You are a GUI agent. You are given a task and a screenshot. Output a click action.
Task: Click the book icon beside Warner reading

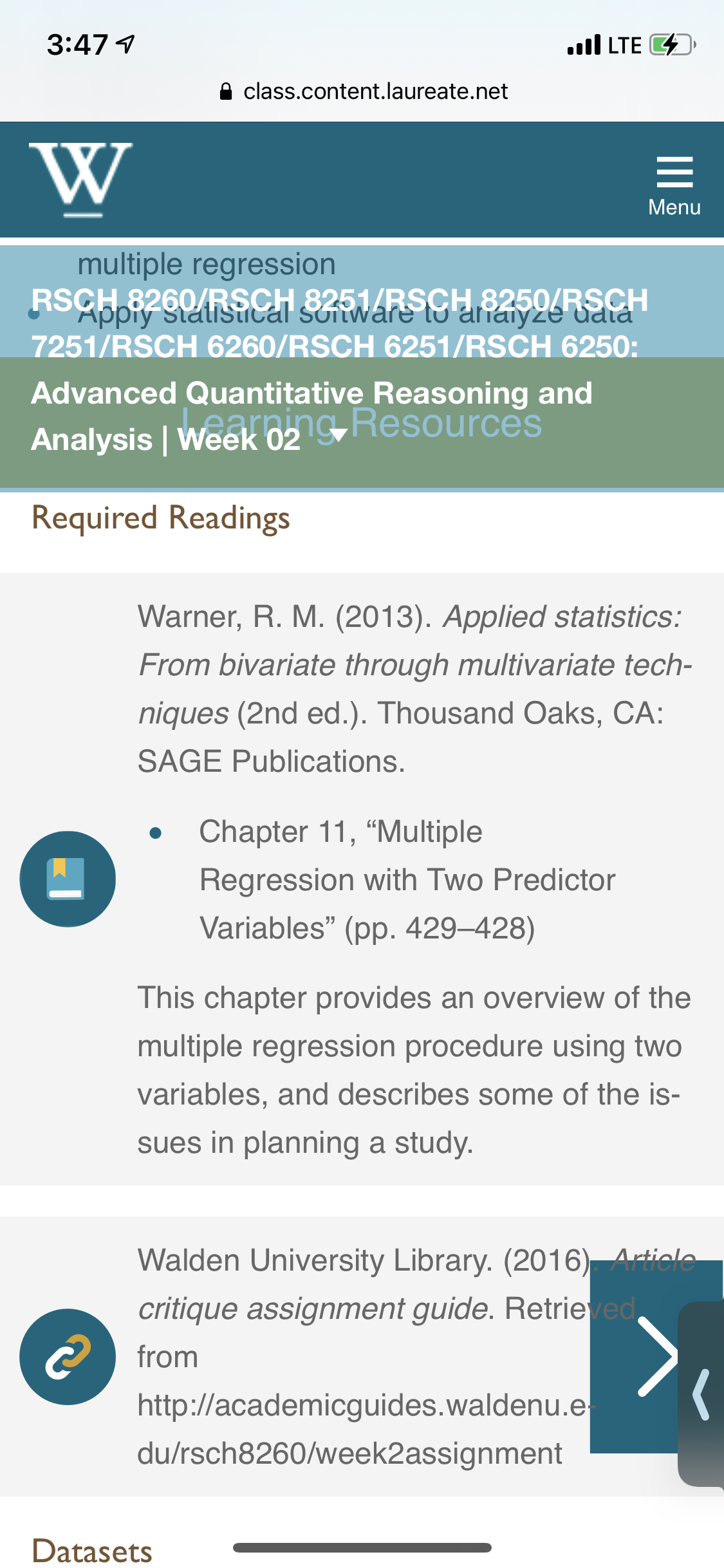pyautogui.click(x=68, y=879)
